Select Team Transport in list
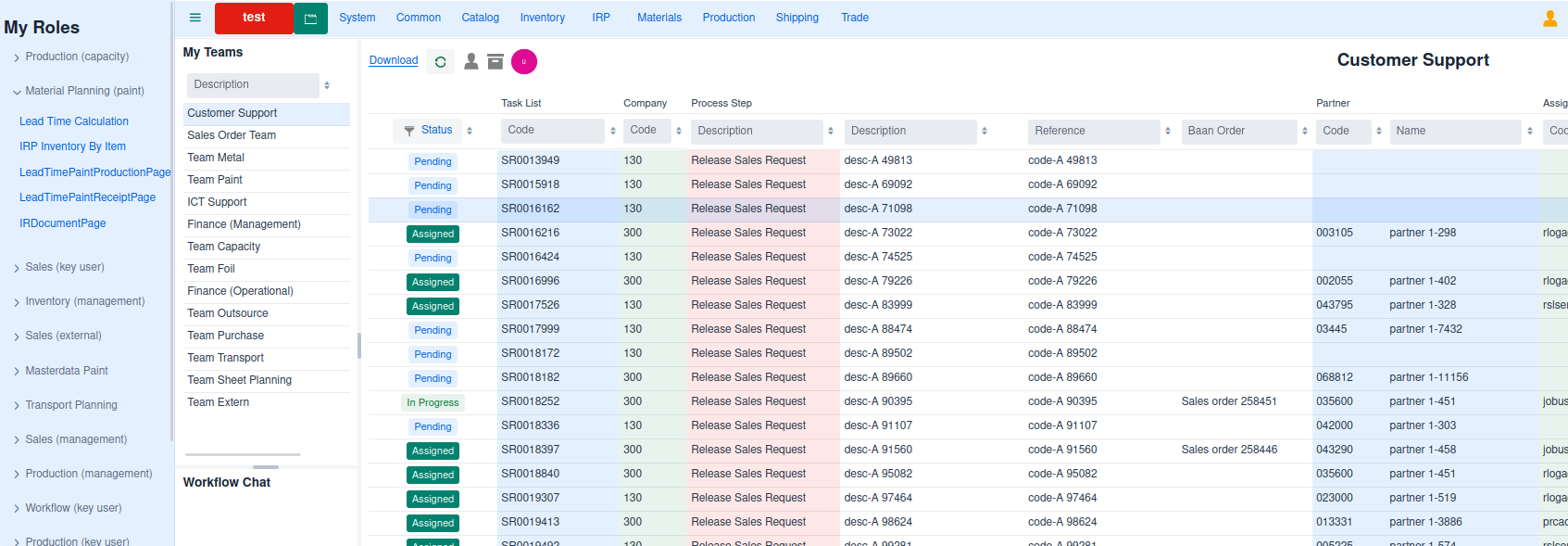The height and width of the screenshot is (546, 1568). (267, 358)
